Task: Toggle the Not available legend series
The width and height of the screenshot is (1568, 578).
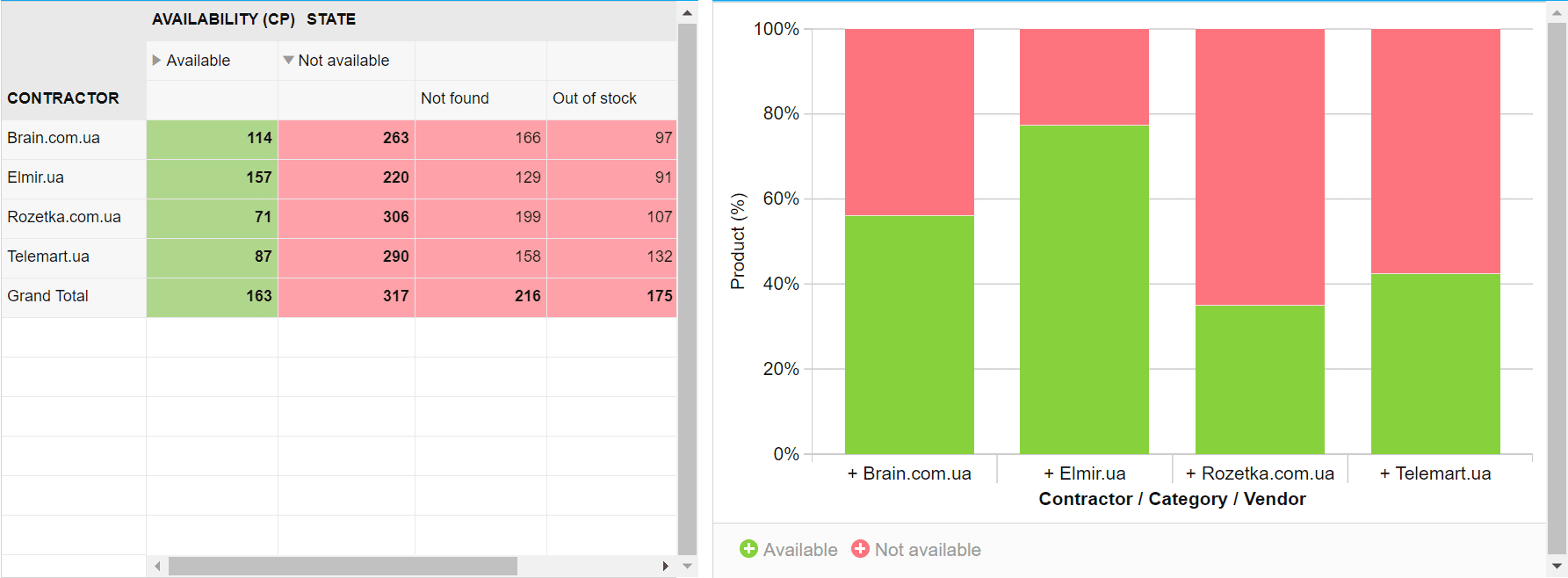Action: [860, 549]
